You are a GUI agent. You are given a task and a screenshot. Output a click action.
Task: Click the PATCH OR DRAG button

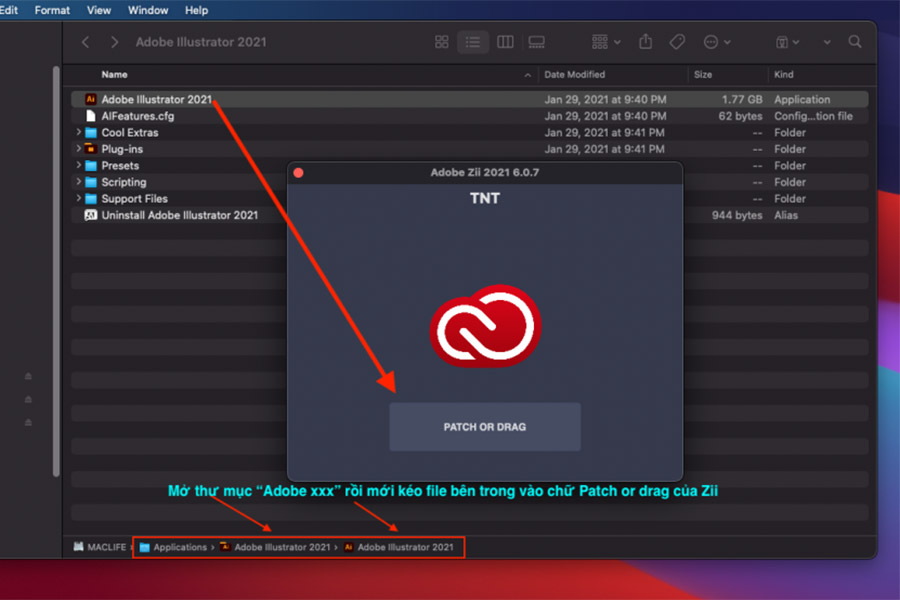(x=485, y=427)
